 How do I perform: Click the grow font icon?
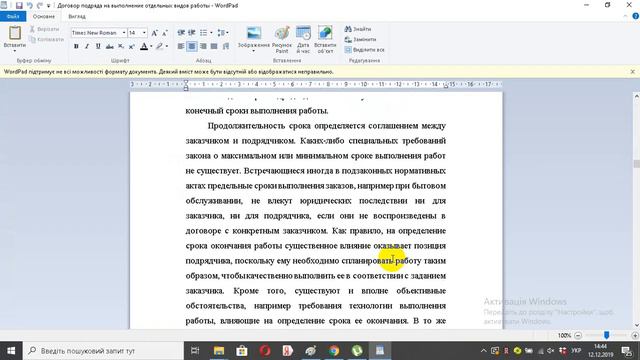point(154,33)
